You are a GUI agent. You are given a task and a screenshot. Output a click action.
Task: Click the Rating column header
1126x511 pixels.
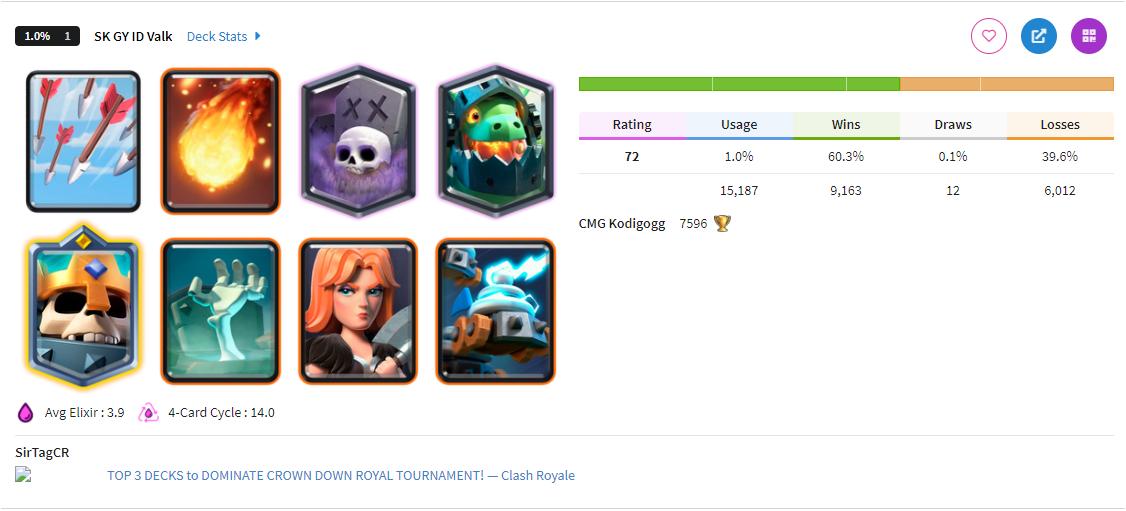pyautogui.click(x=632, y=125)
